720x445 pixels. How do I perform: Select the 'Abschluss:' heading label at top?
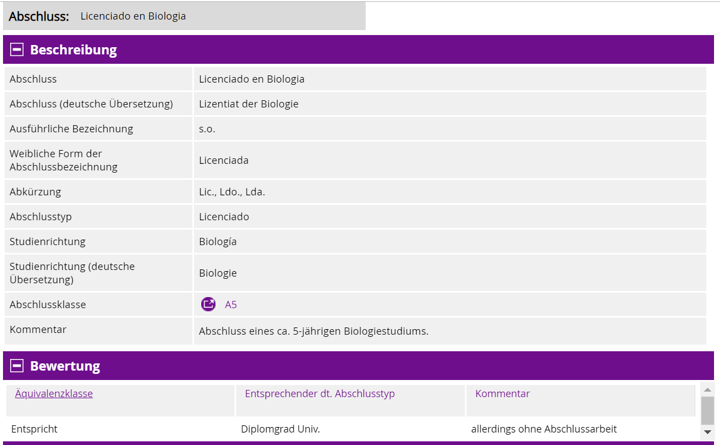(39, 16)
